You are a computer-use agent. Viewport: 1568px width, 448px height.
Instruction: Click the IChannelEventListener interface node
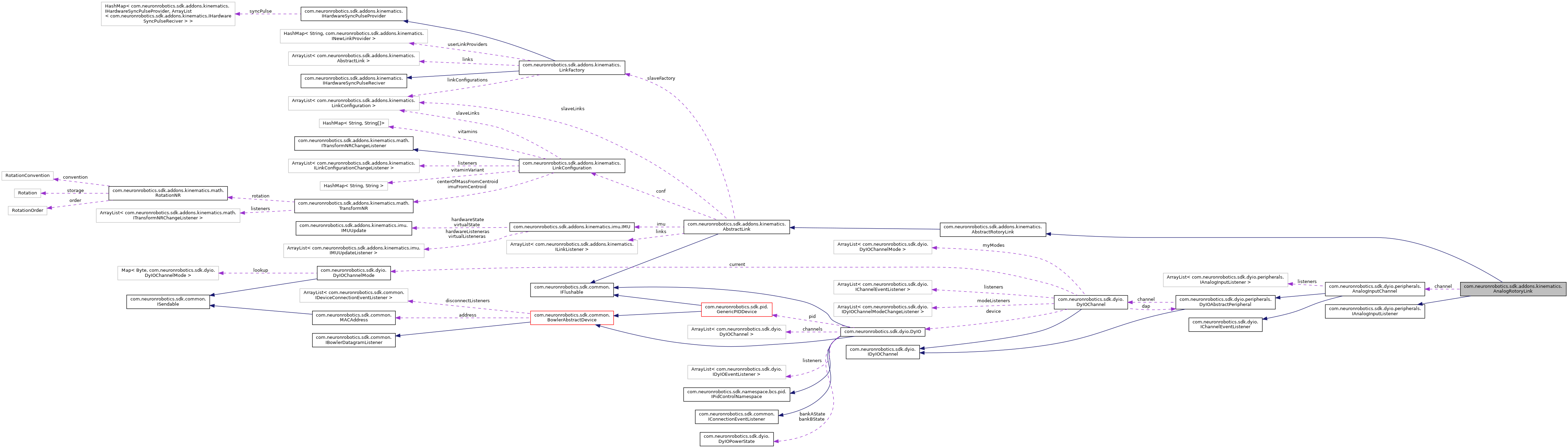click(1225, 324)
